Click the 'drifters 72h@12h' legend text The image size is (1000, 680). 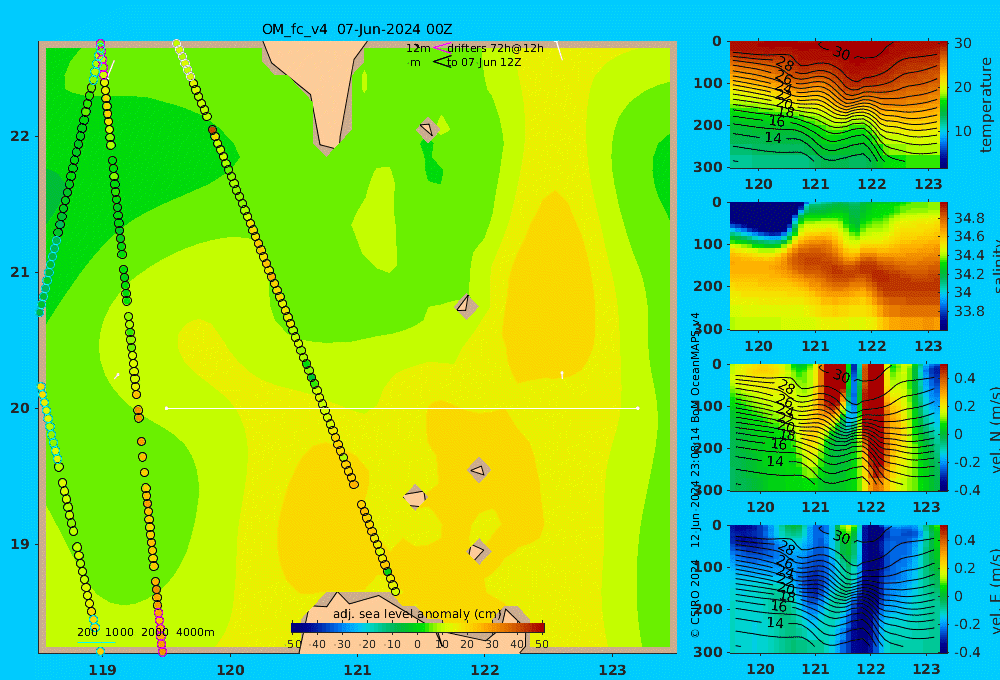click(x=495, y=48)
